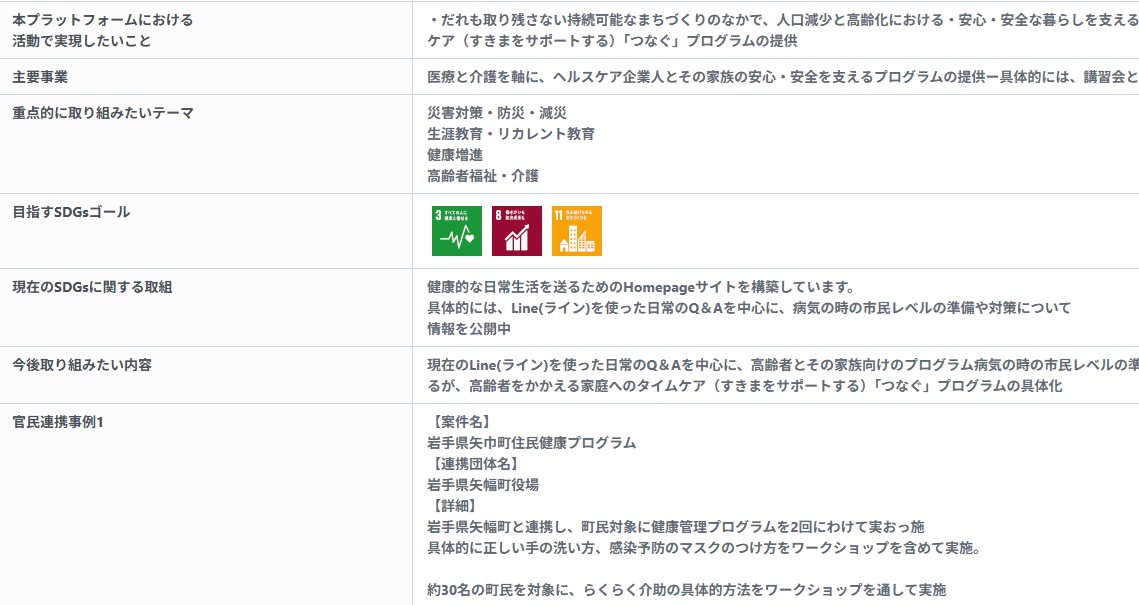1139x605 pixels.
Task: Click the SDG Goal 11 sustainable cities icon
Action: click(x=577, y=231)
